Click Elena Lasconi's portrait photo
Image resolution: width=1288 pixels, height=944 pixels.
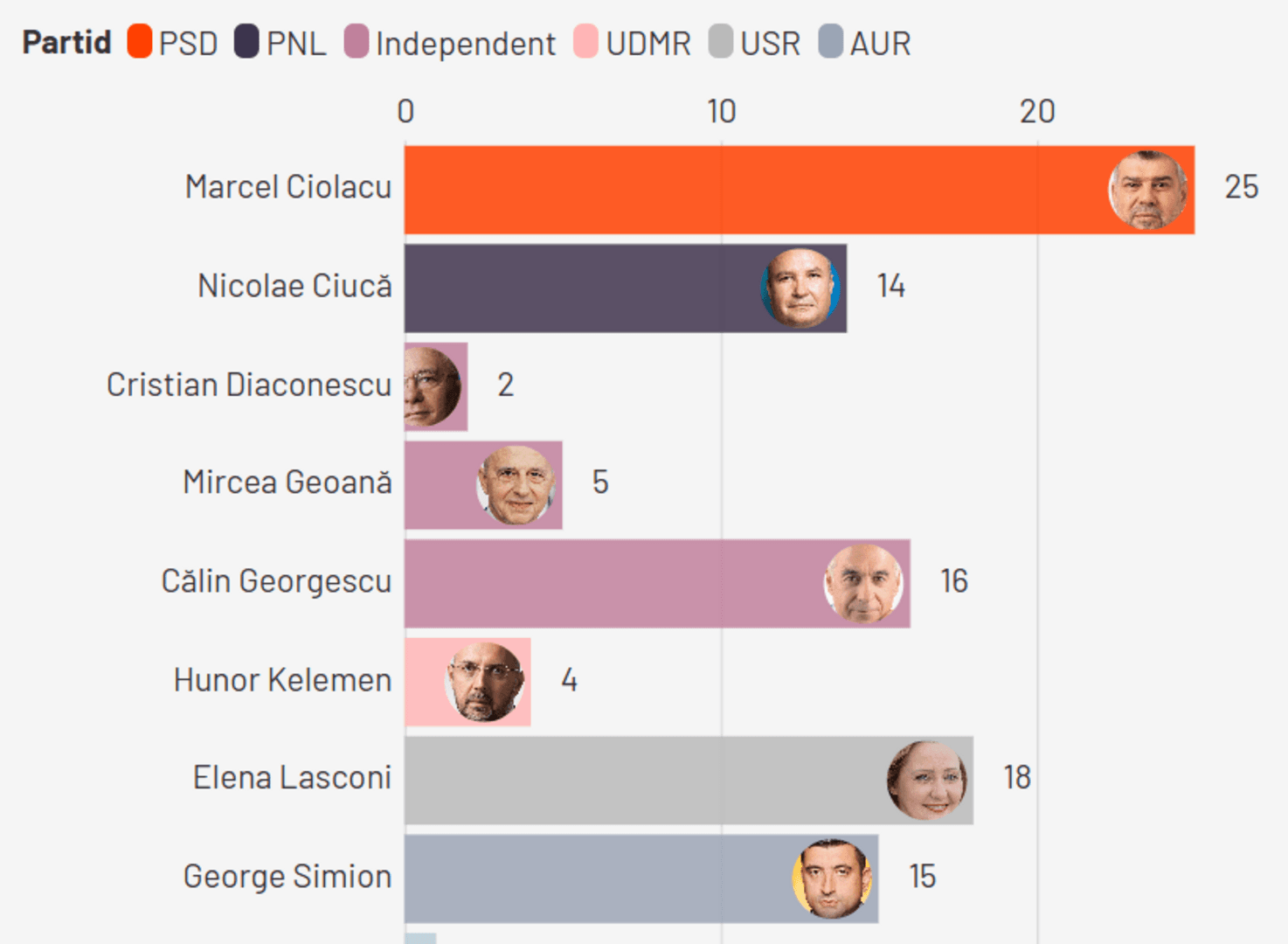coord(926,781)
